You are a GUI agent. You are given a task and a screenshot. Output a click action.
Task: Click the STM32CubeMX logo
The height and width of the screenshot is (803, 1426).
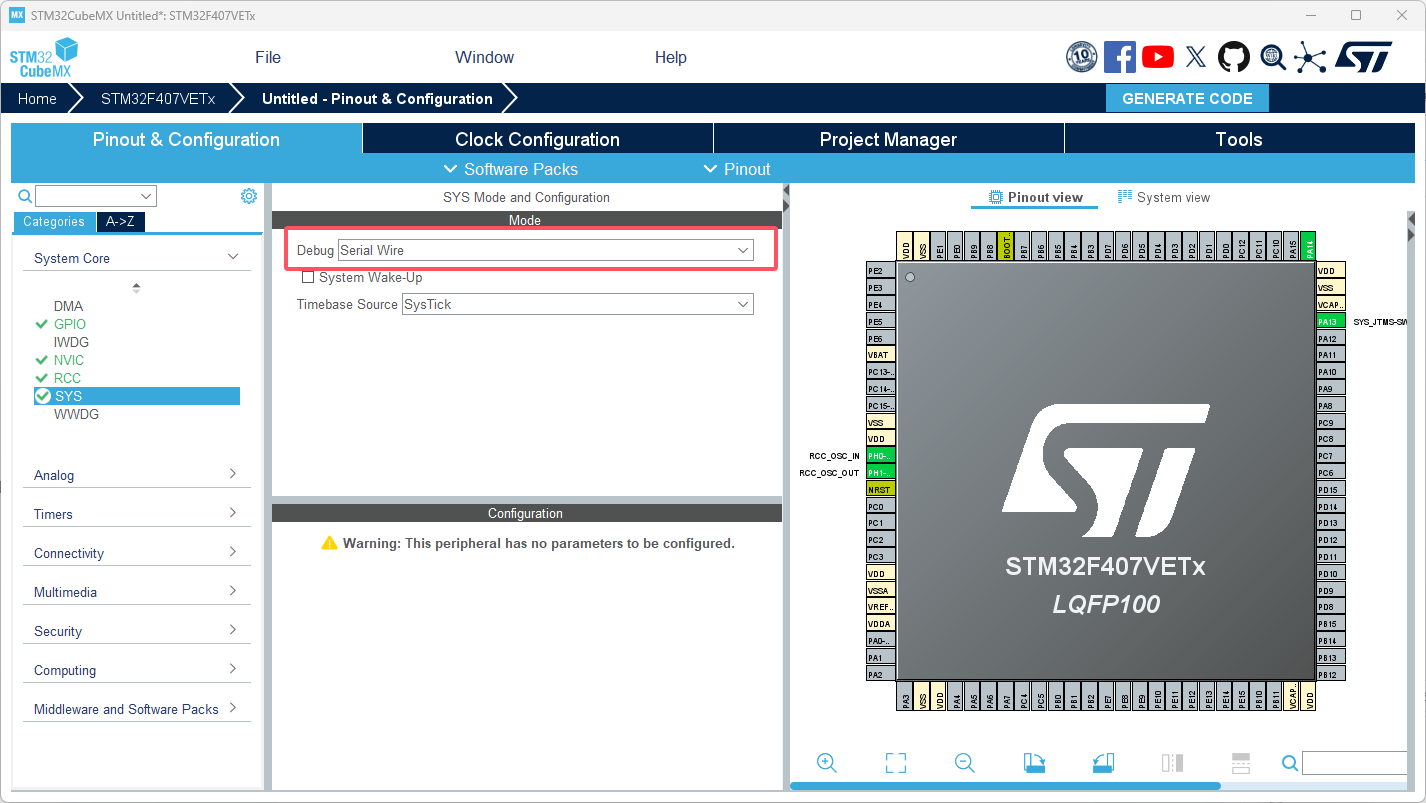coord(43,59)
